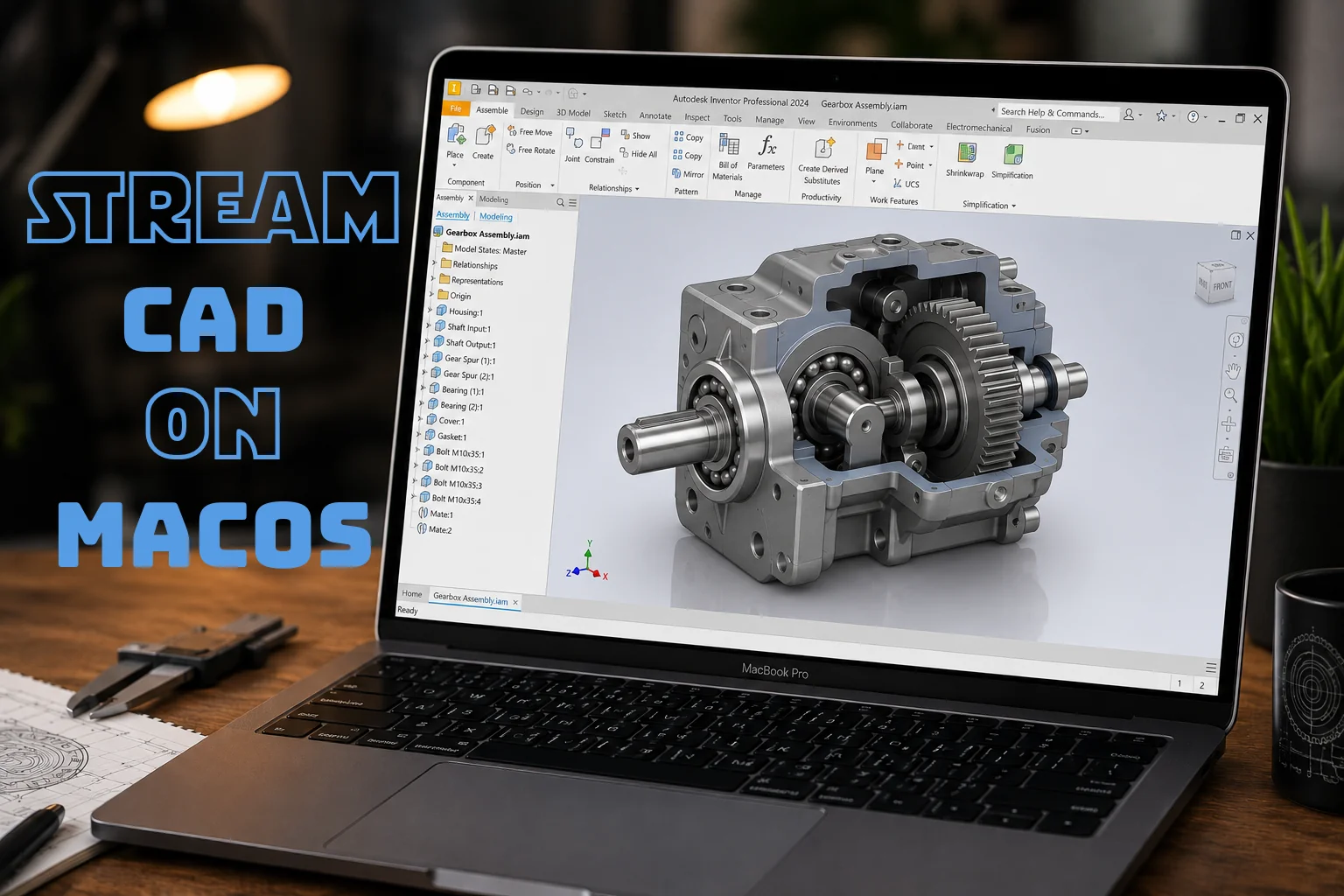
Task: Open the fx Parameters dialog
Action: [x=766, y=153]
